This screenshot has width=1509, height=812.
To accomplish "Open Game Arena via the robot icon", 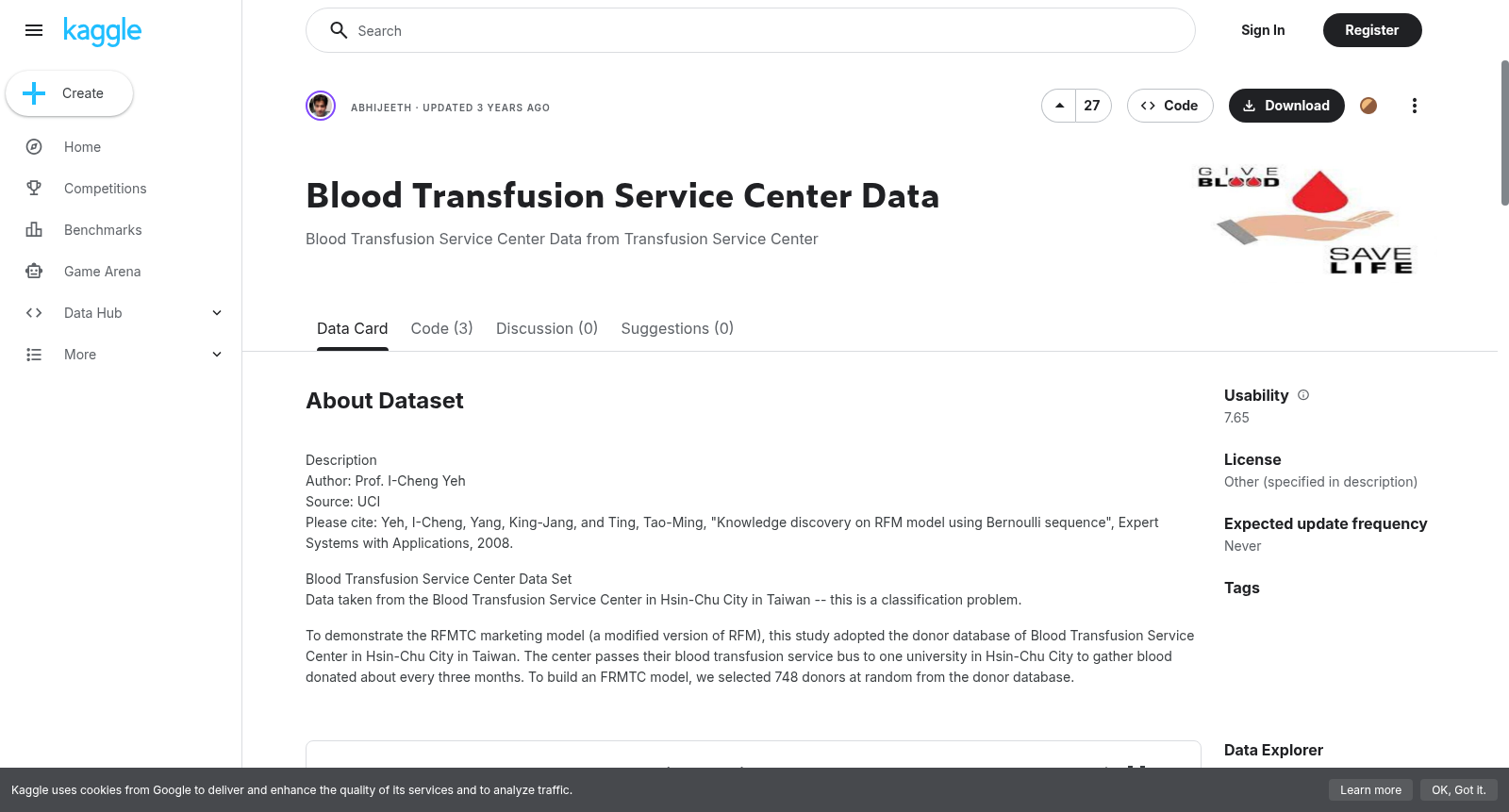I will pos(34,272).
